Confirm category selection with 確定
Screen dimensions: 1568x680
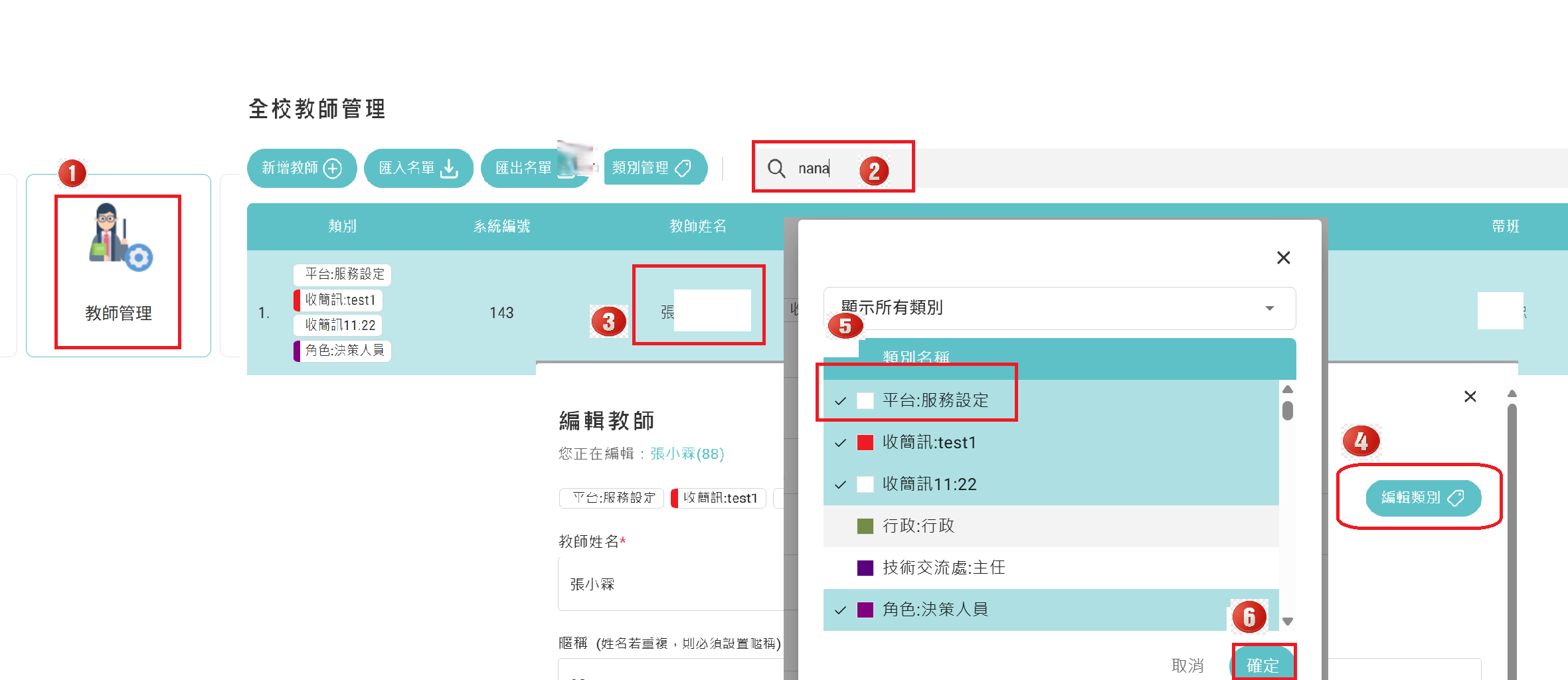tap(1263, 664)
